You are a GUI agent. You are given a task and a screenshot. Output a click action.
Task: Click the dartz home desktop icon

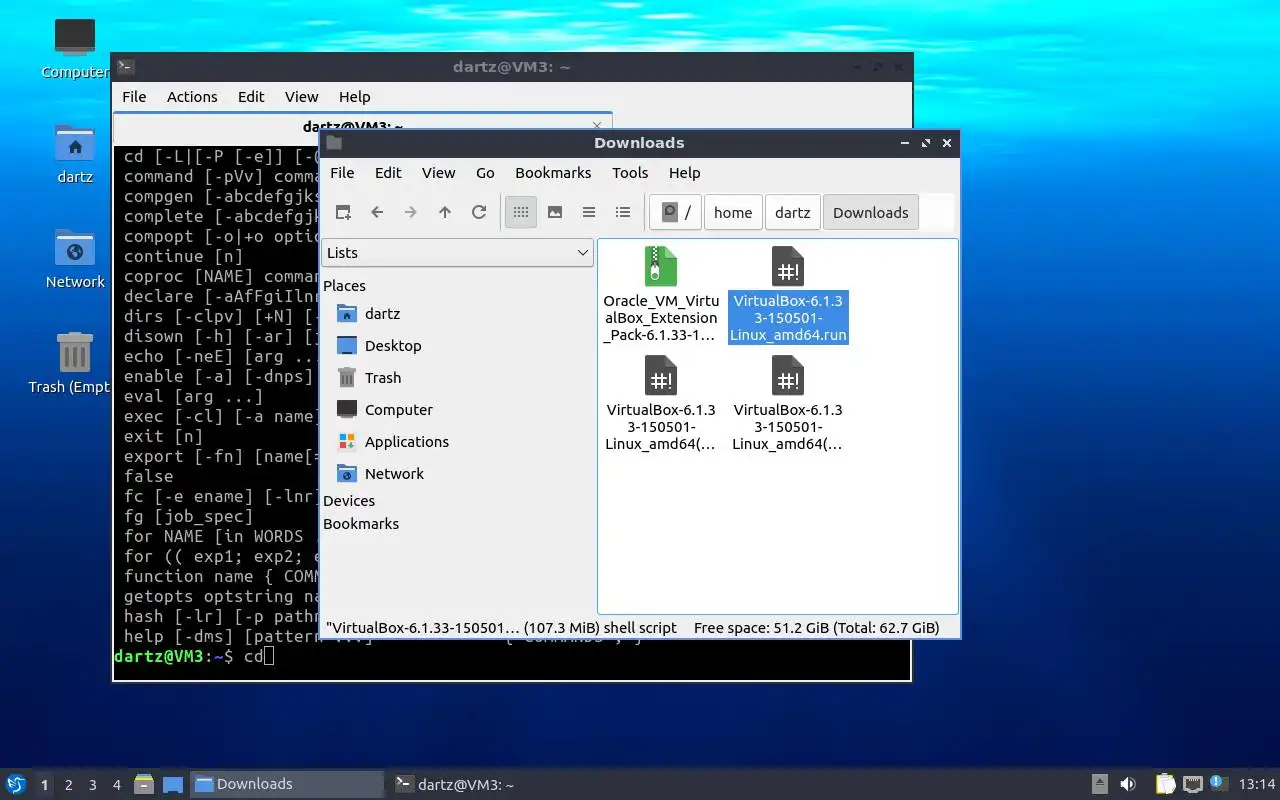pos(75,154)
